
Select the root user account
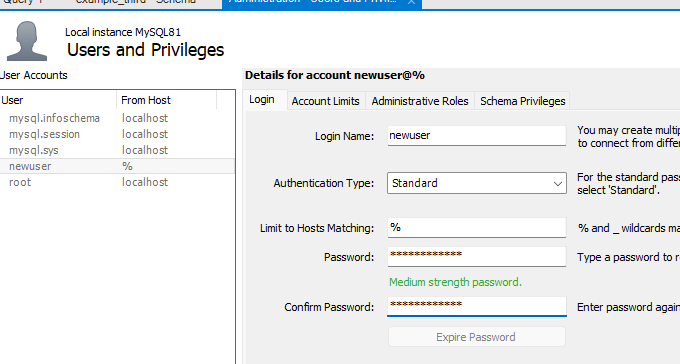pyautogui.click(x=118, y=182)
